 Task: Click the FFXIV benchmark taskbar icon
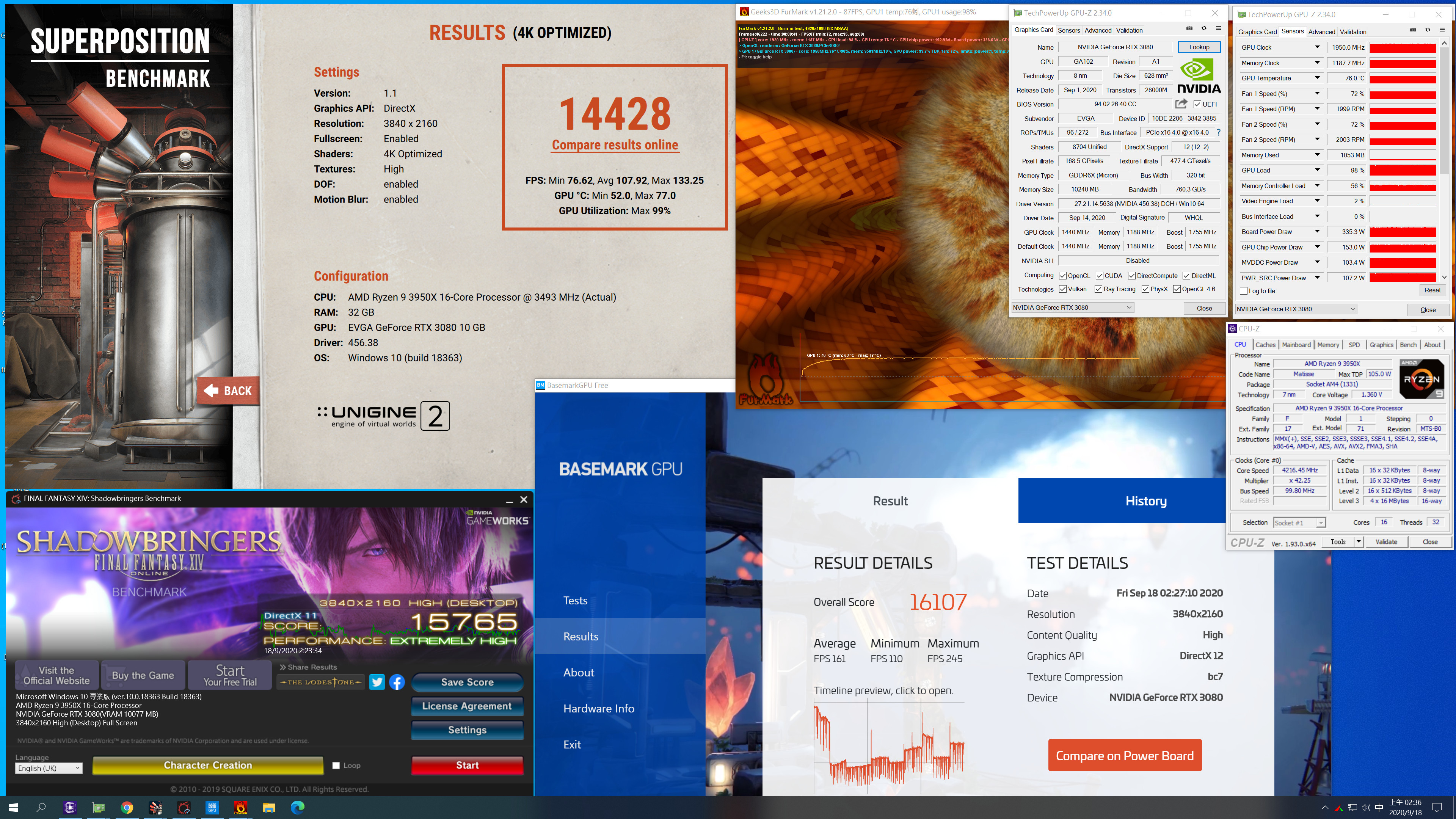click(184, 807)
